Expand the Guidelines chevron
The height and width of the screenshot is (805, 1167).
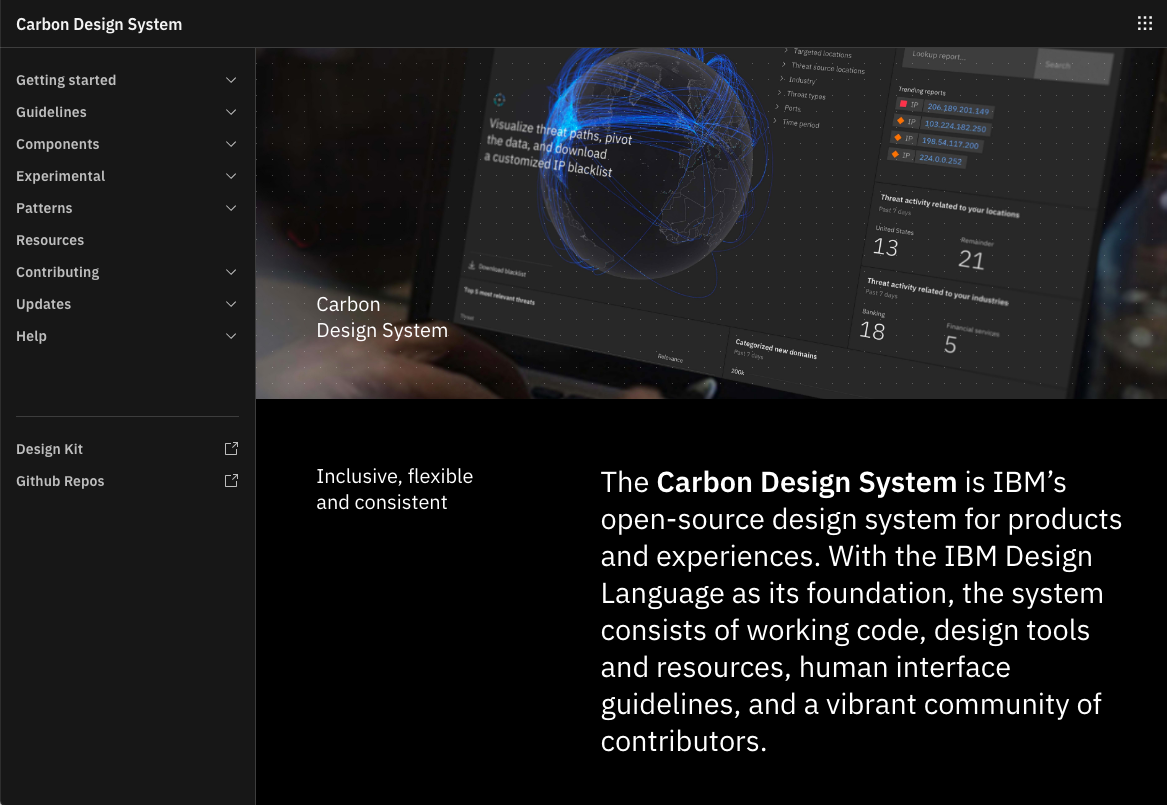231,112
